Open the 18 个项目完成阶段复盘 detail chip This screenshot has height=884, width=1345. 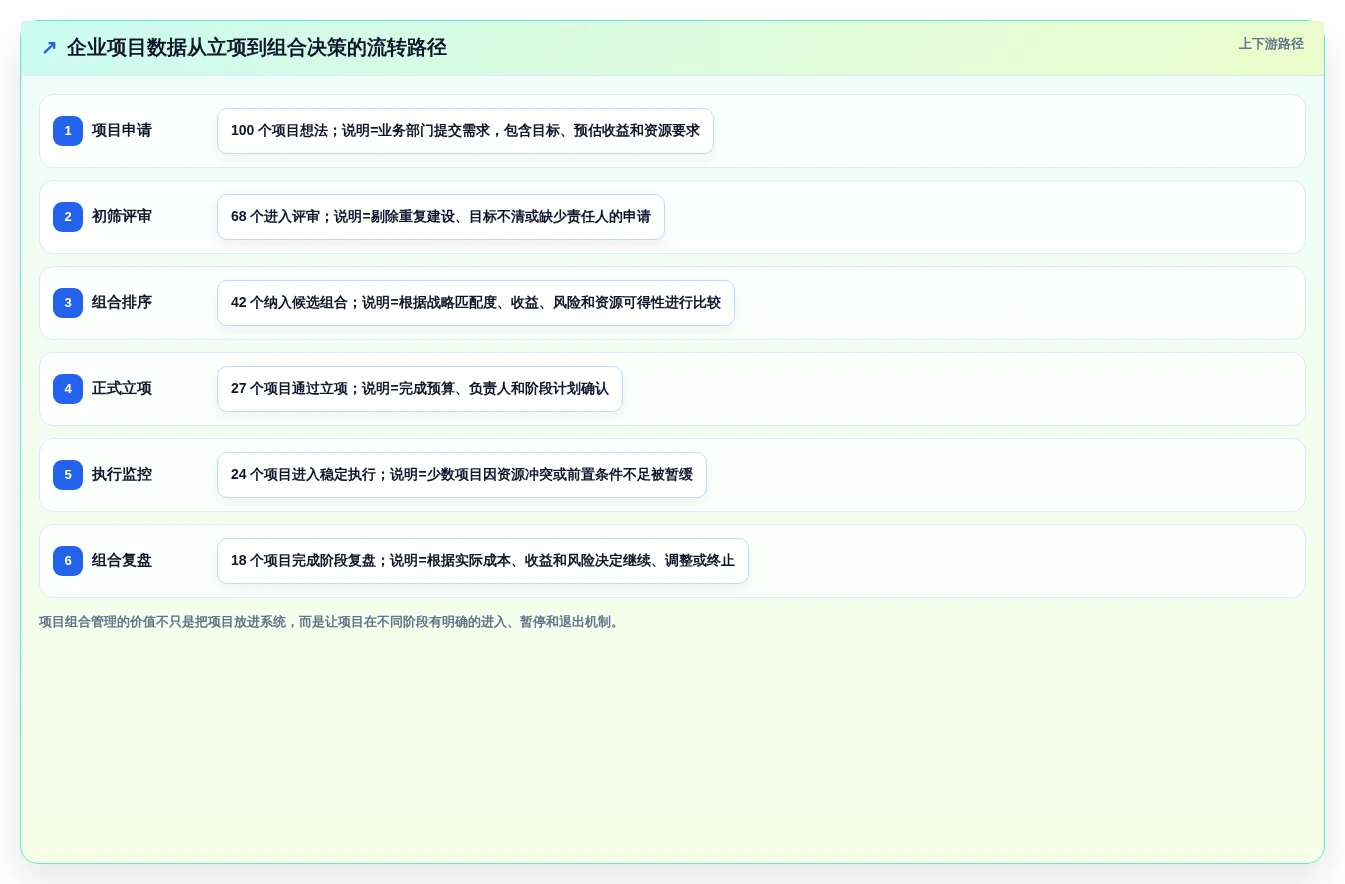coord(483,561)
